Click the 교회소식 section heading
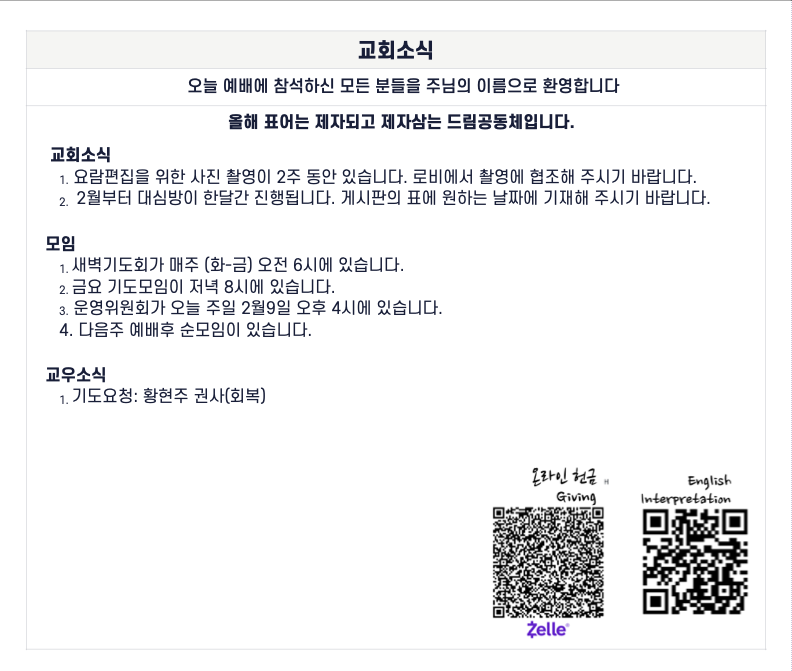 tap(80, 154)
